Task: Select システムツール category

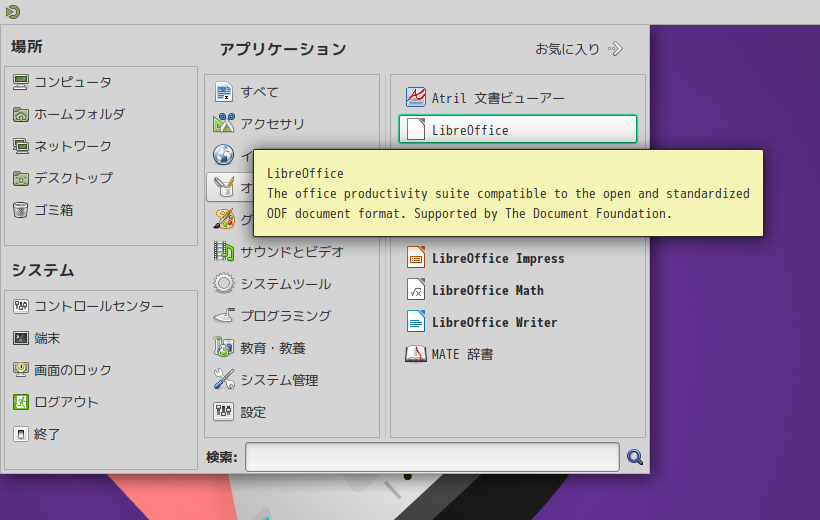Action: (x=272, y=284)
